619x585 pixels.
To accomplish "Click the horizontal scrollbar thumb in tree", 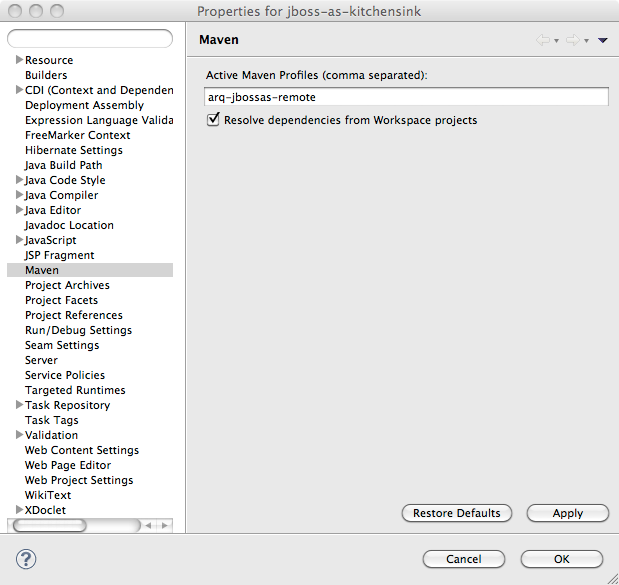I will (x=50, y=525).
